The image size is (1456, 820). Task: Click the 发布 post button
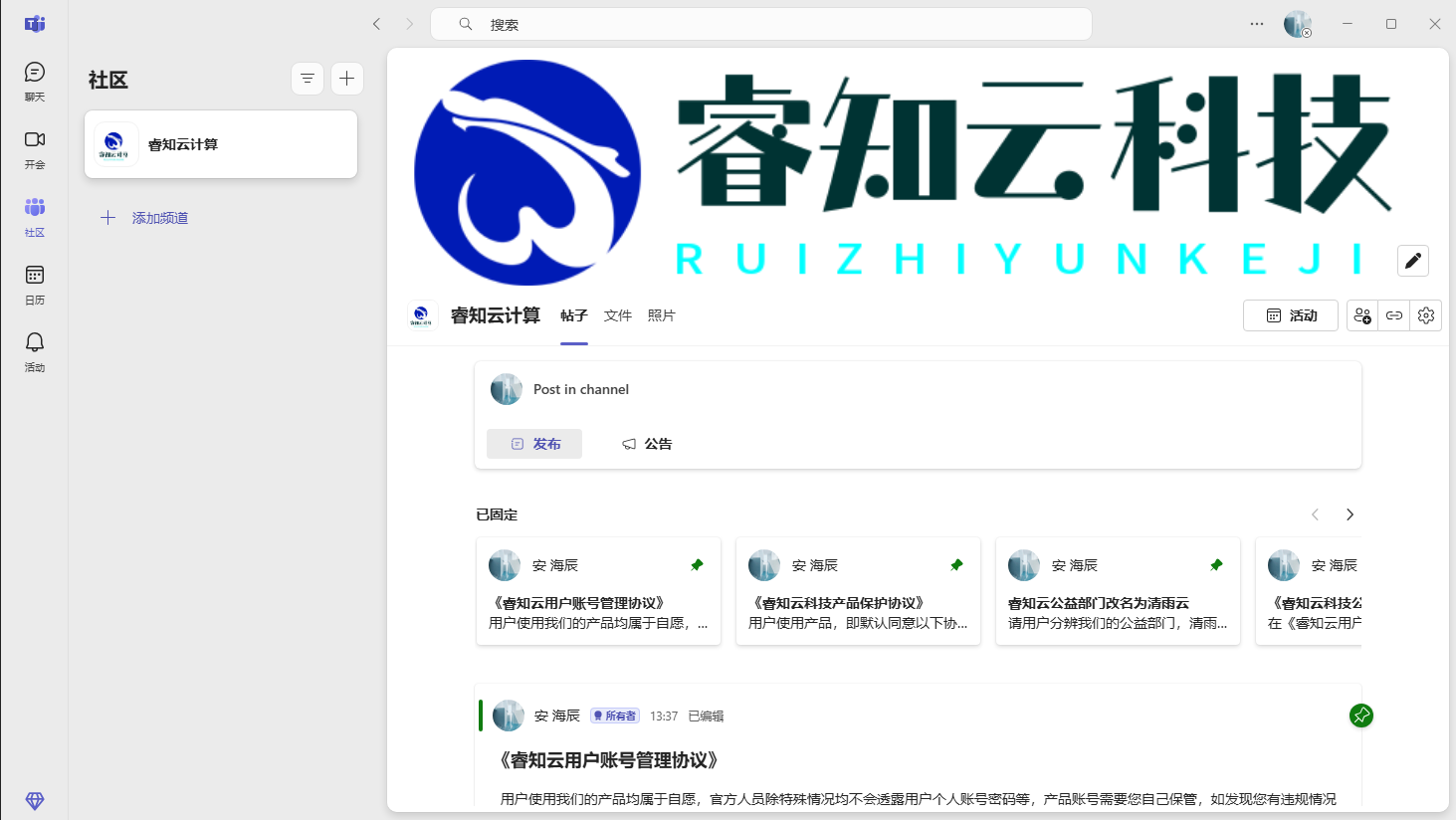(x=534, y=444)
